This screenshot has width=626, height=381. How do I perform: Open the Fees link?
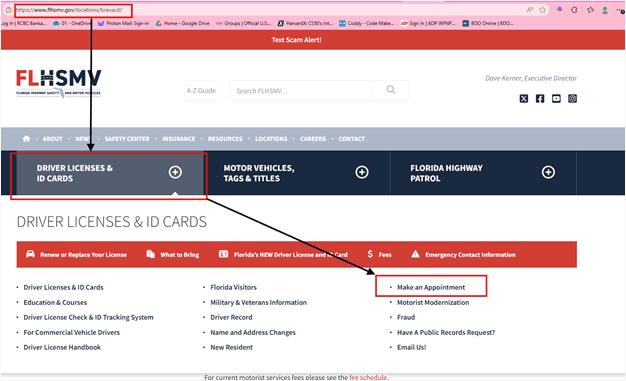tap(385, 254)
